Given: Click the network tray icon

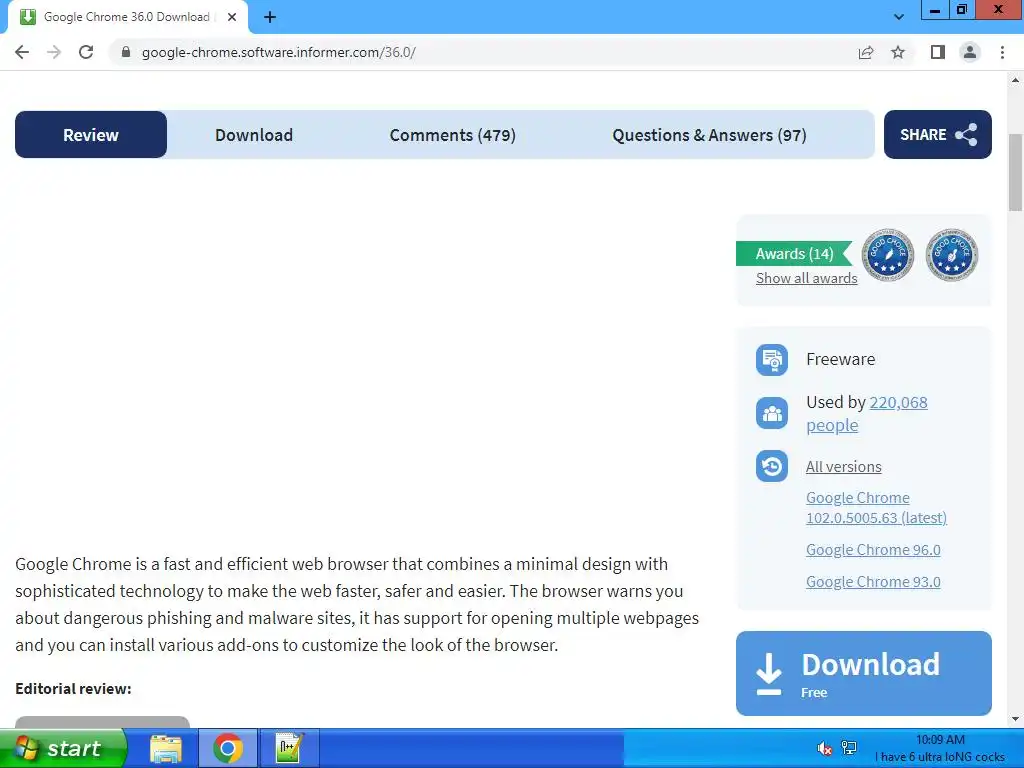Looking at the screenshot, I should click(849, 748).
